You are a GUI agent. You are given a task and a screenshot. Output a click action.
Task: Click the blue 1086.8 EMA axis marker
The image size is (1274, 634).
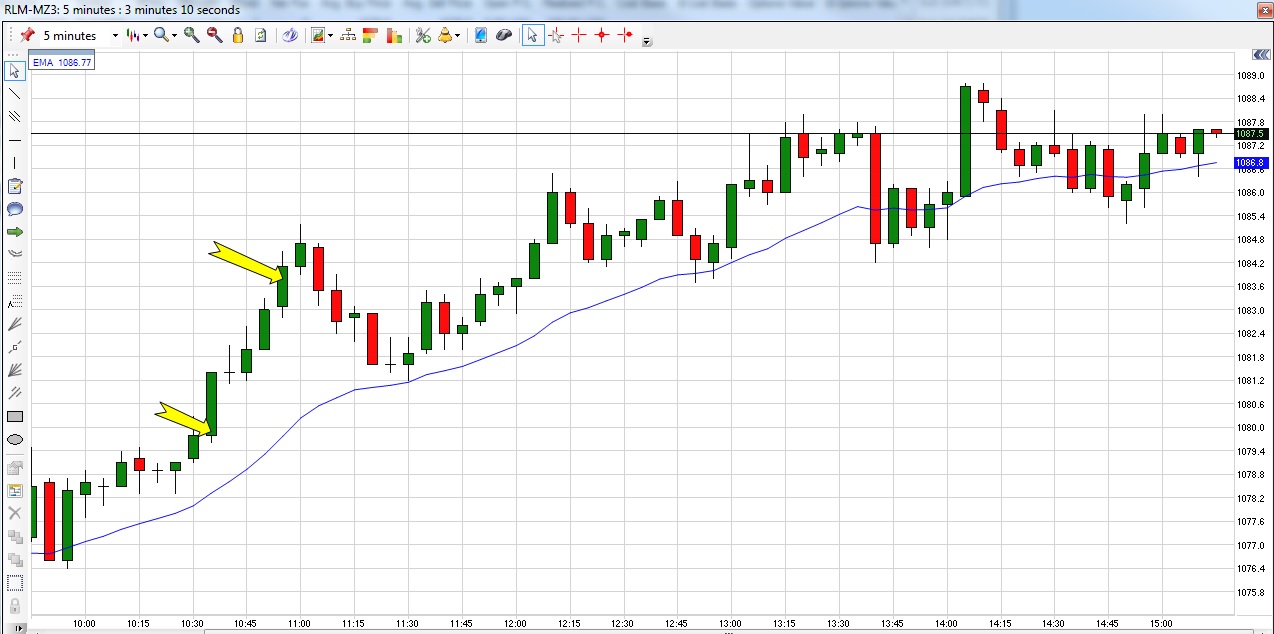[x=1252, y=163]
